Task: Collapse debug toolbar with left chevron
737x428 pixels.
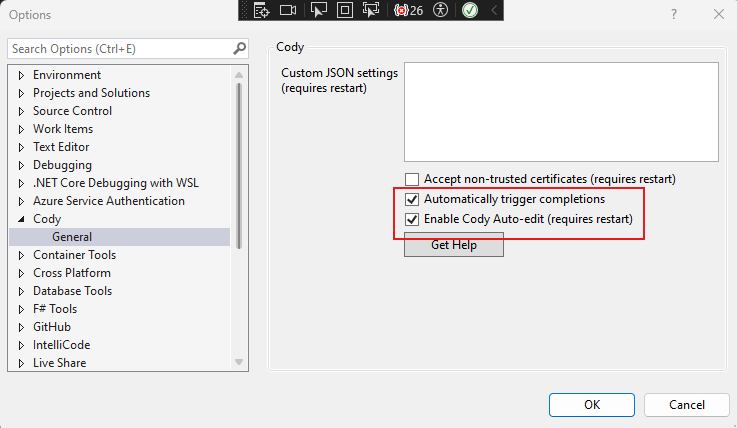Action: pyautogui.click(x=494, y=10)
